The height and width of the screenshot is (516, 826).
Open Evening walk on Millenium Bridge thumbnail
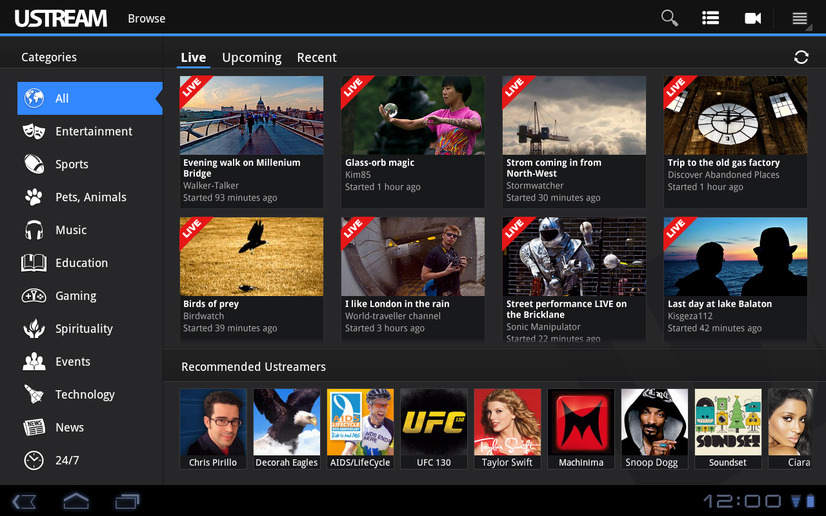pos(251,115)
